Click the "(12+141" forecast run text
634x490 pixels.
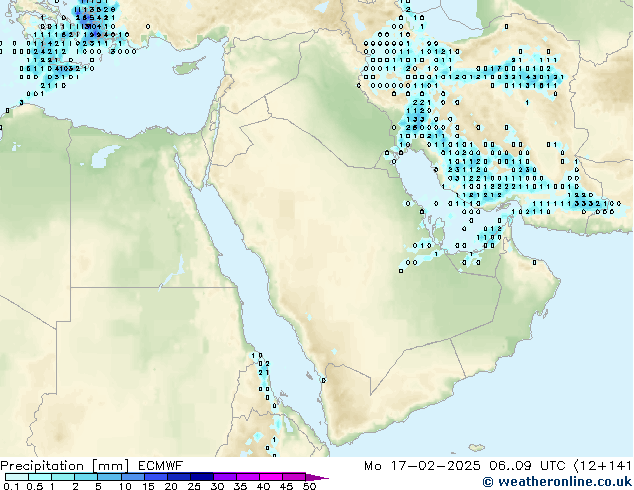602,466
